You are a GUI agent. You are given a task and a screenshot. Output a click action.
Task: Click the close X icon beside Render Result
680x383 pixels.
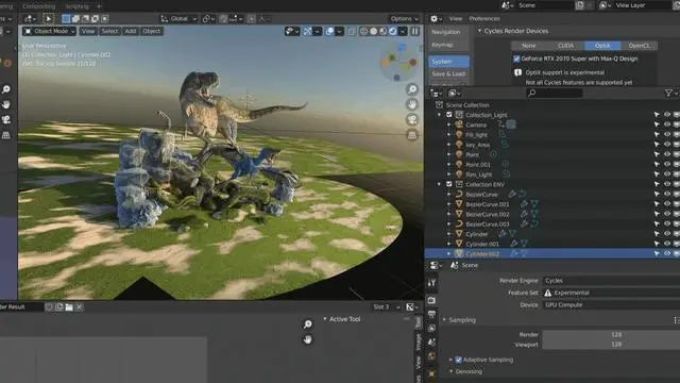79,307
